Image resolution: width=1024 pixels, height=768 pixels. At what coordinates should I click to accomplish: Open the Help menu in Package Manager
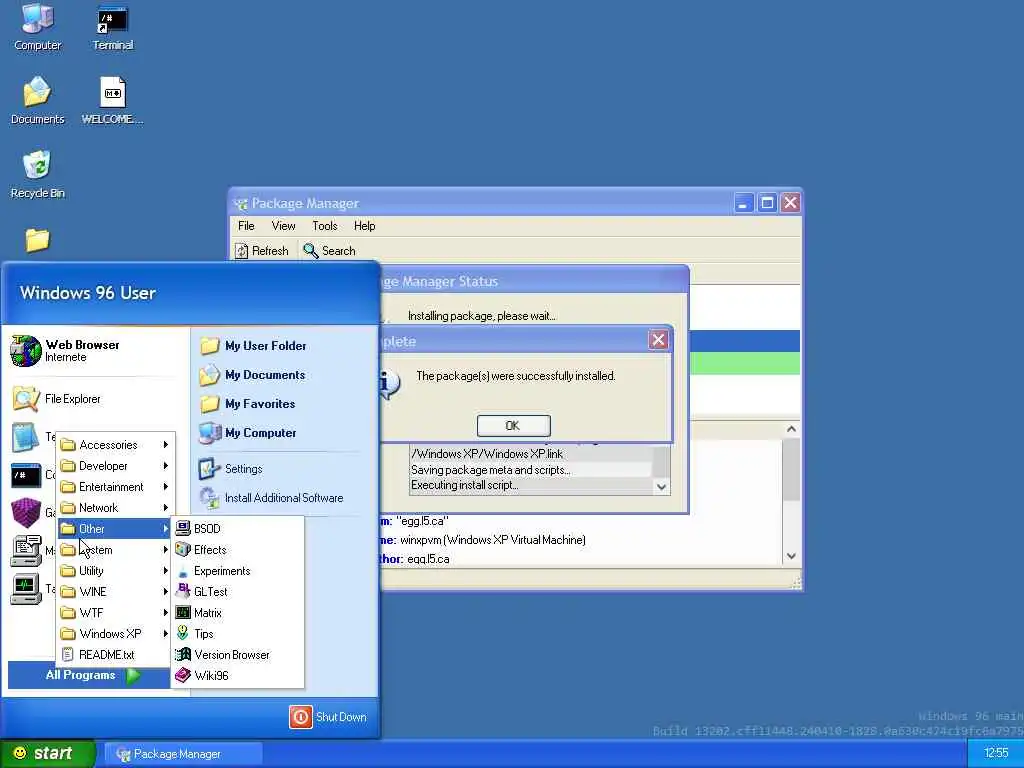click(364, 226)
